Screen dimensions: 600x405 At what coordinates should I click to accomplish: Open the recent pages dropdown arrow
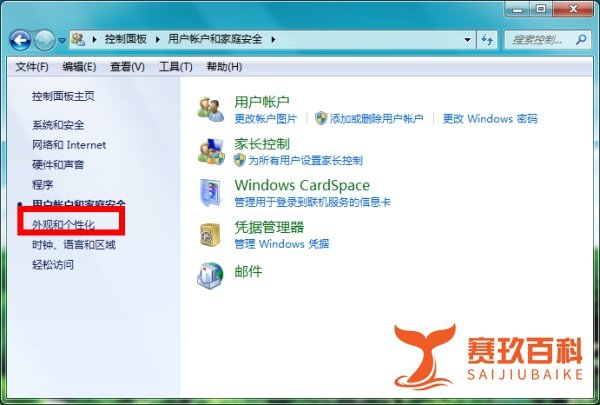tap(62, 40)
